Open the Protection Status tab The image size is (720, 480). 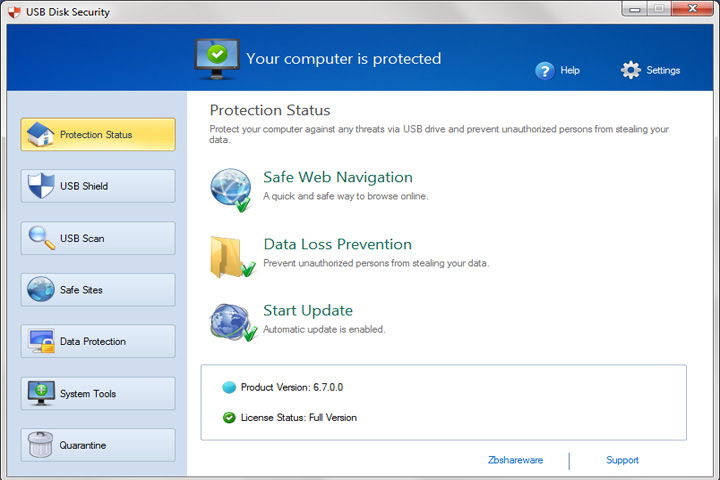pos(98,134)
